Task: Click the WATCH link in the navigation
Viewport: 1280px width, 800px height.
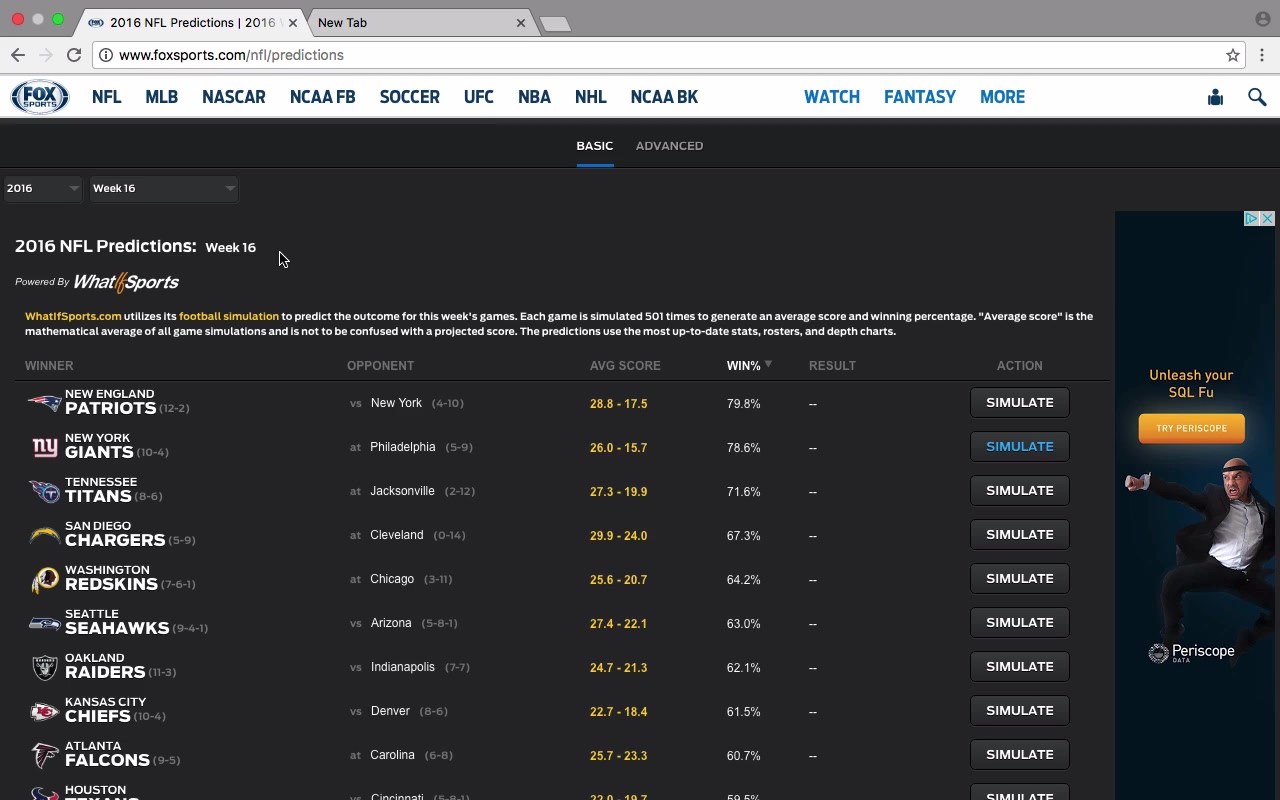Action: 832,97
